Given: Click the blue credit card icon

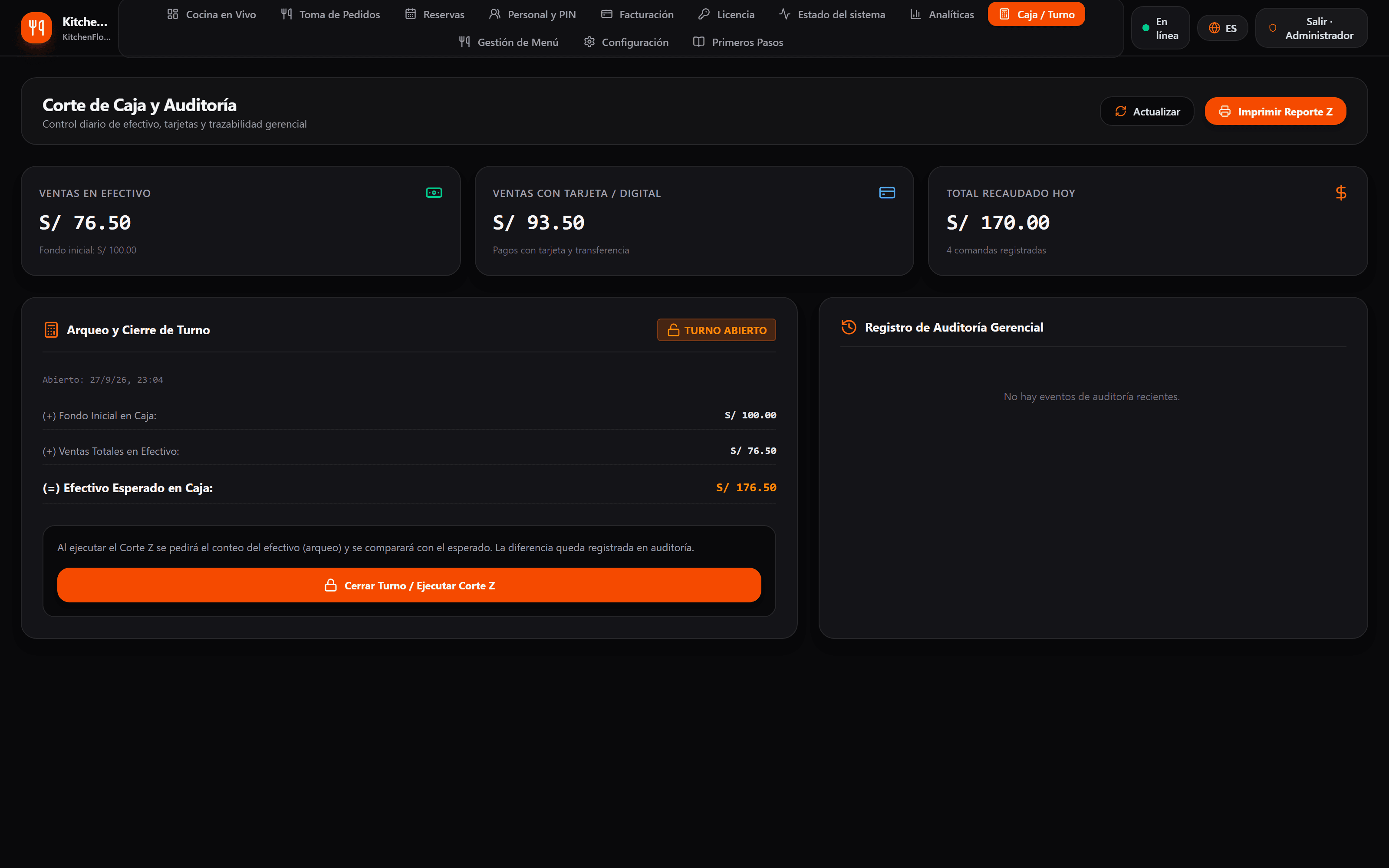Looking at the screenshot, I should tap(887, 193).
